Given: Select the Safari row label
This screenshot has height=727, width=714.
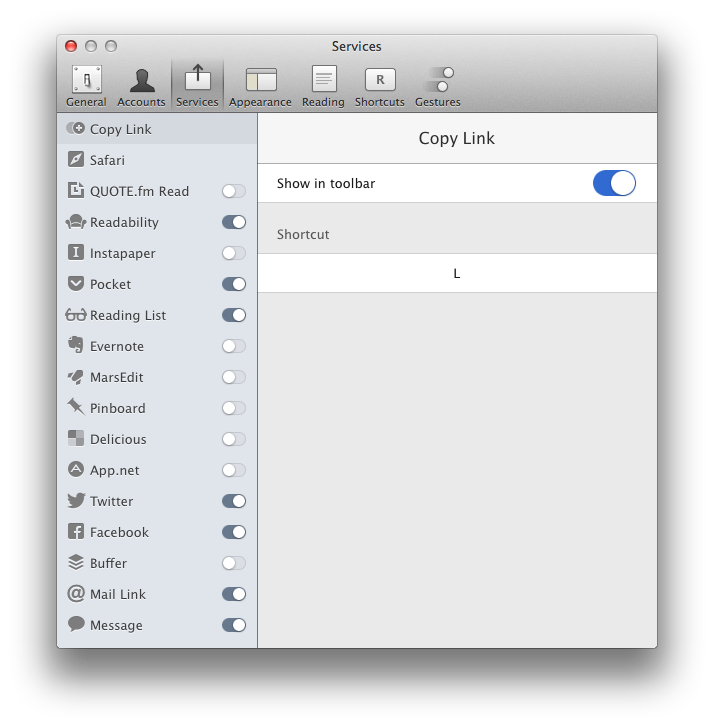Looking at the screenshot, I should [107, 160].
